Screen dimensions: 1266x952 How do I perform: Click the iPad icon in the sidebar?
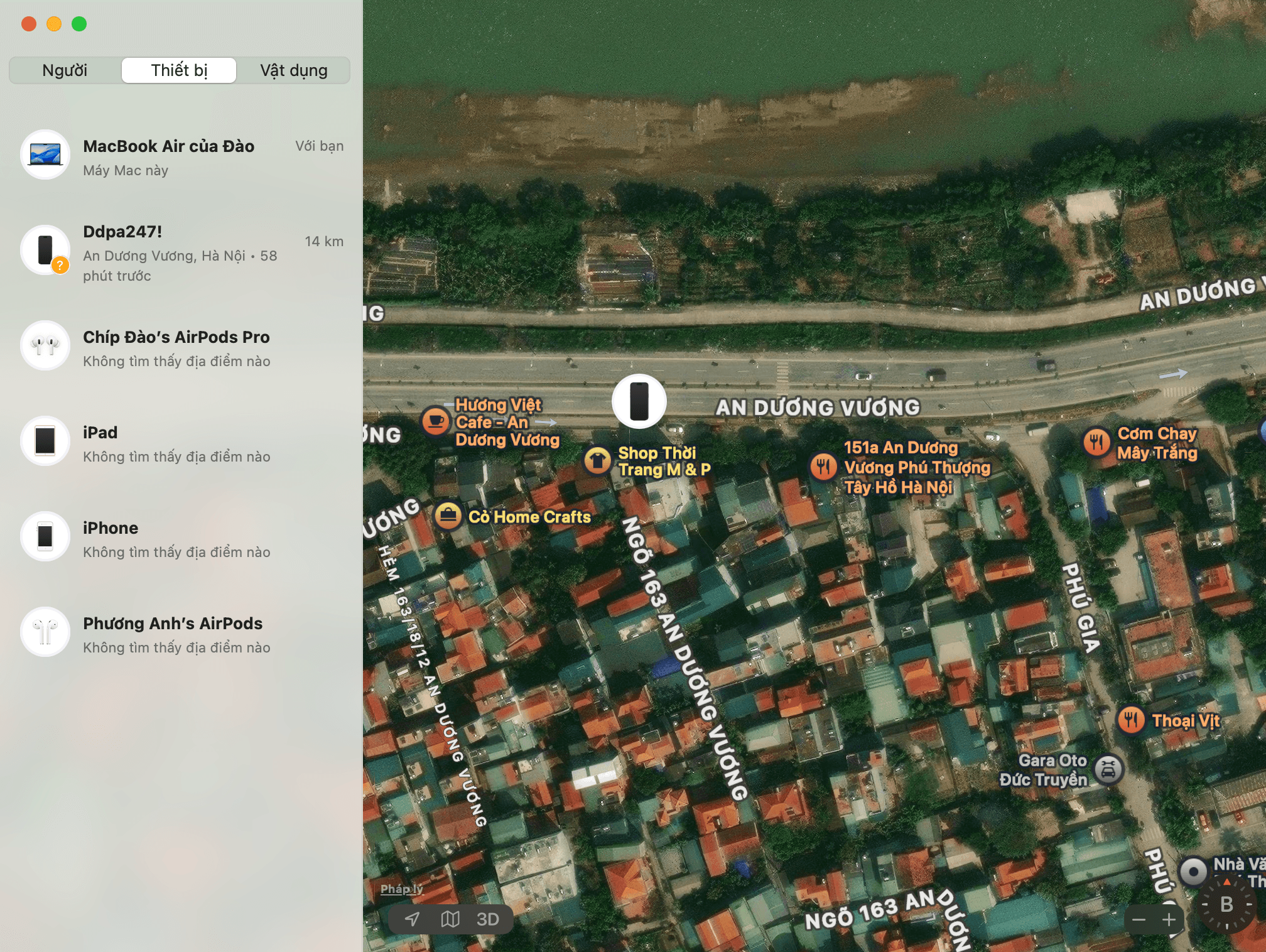coord(45,441)
